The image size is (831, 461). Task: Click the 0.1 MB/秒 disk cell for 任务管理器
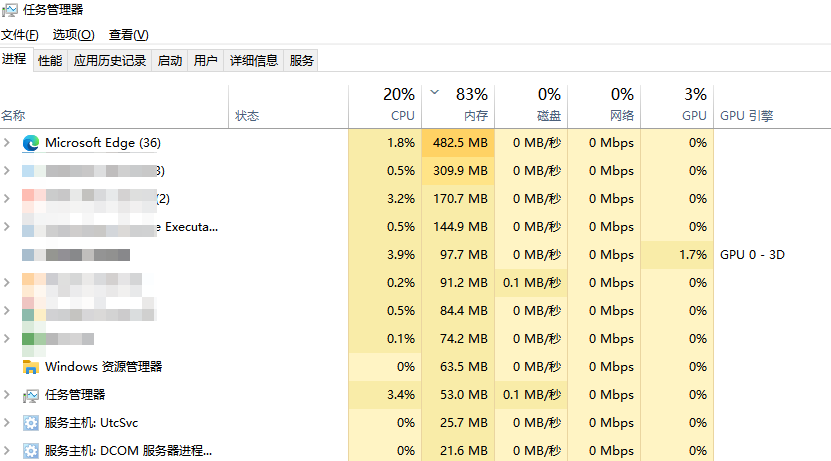click(531, 395)
